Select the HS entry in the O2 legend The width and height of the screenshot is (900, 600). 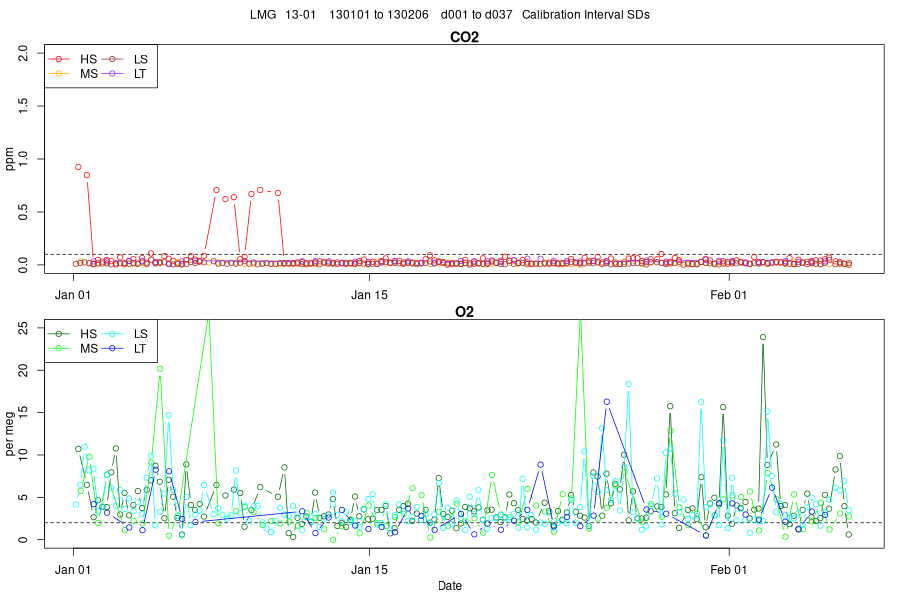[x=72, y=334]
